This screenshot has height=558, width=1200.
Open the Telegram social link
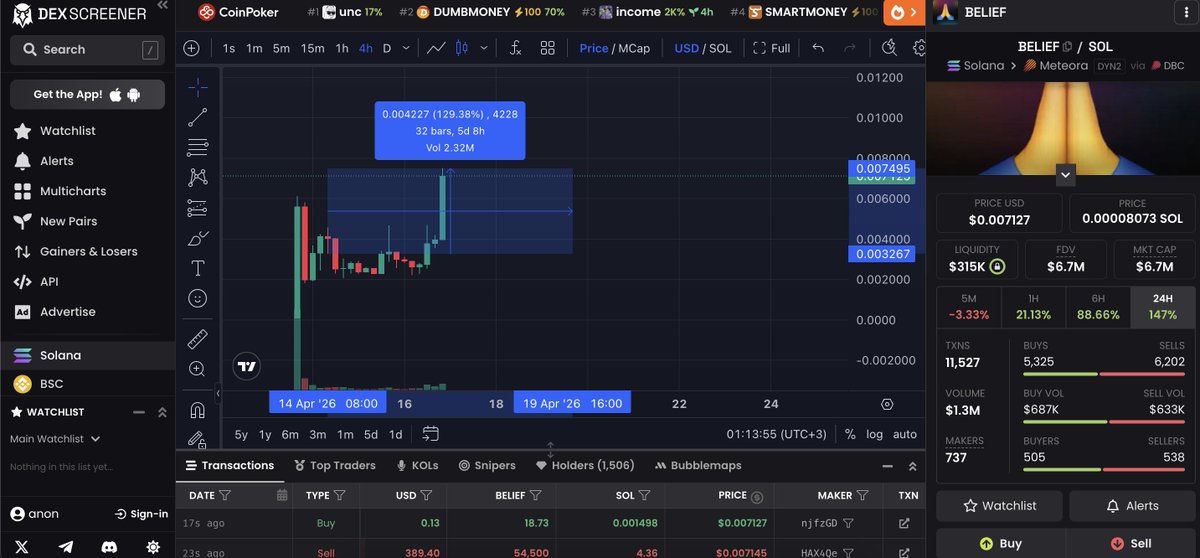[x=66, y=546]
